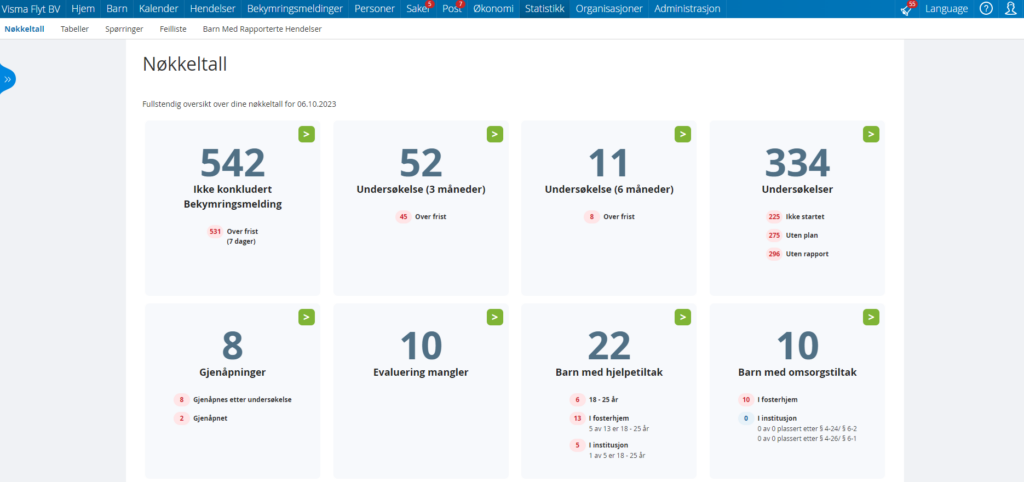Go to the Økonomi menu
This screenshot has width=1024, height=482.
tap(494, 9)
